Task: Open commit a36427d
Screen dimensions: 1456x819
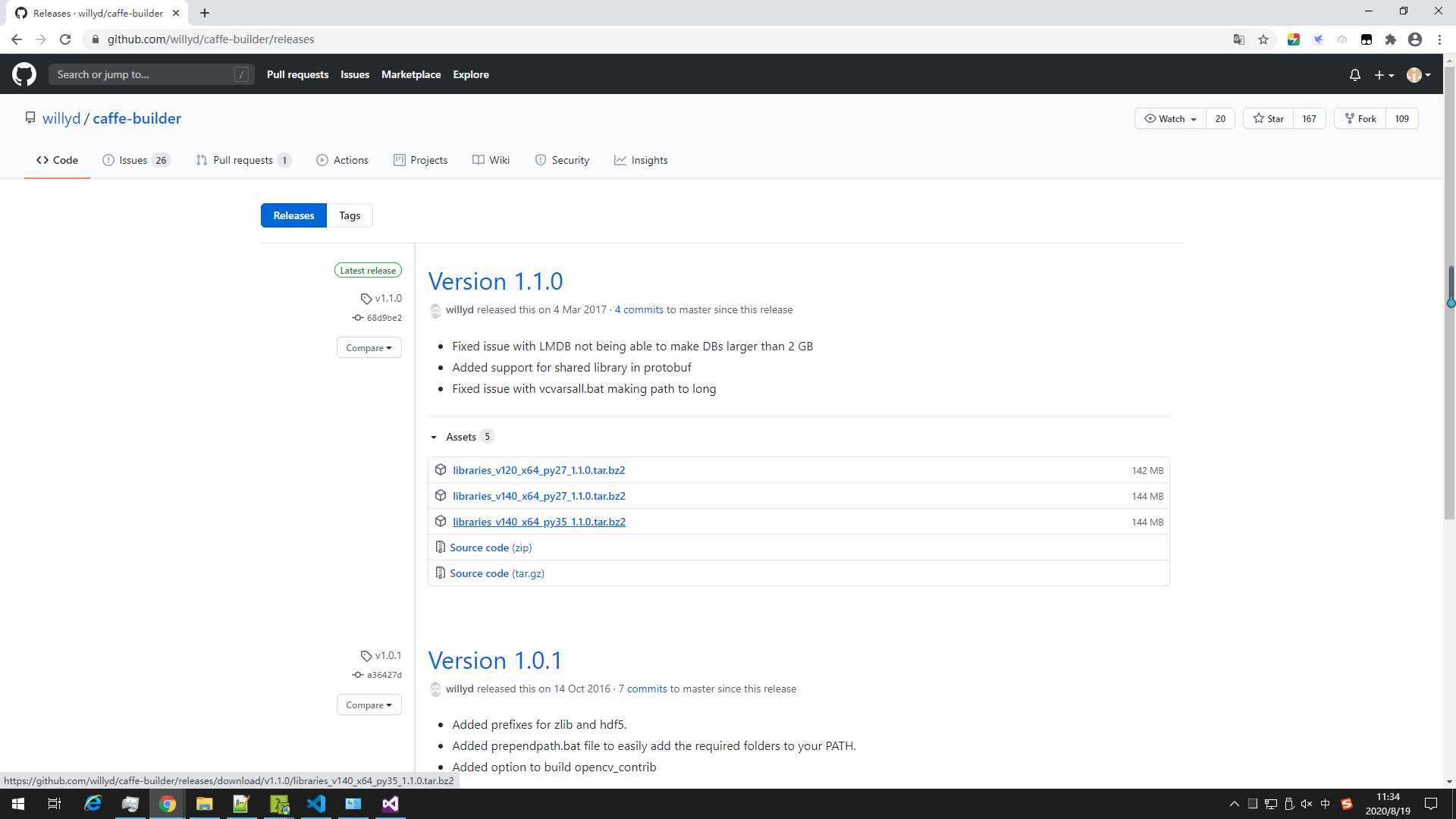Action: [384, 675]
